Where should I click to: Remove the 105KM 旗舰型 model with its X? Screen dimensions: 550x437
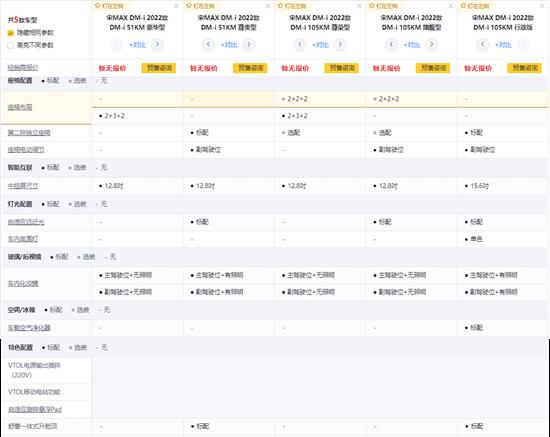coord(451,6)
